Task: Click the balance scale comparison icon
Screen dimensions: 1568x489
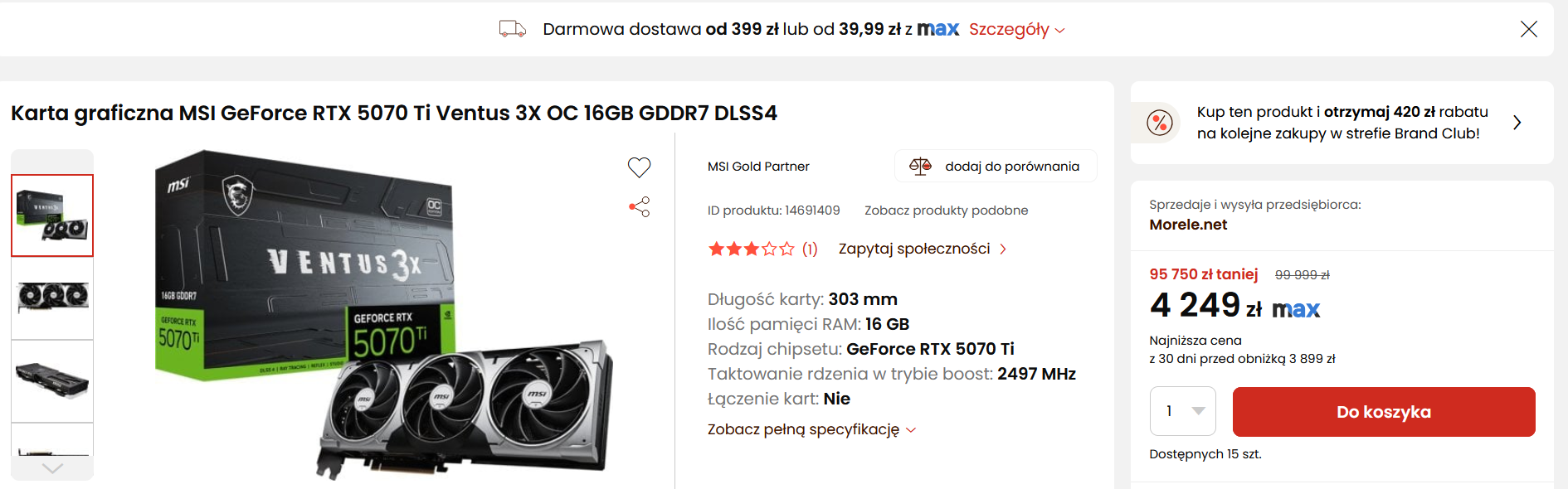Action: 920,167
